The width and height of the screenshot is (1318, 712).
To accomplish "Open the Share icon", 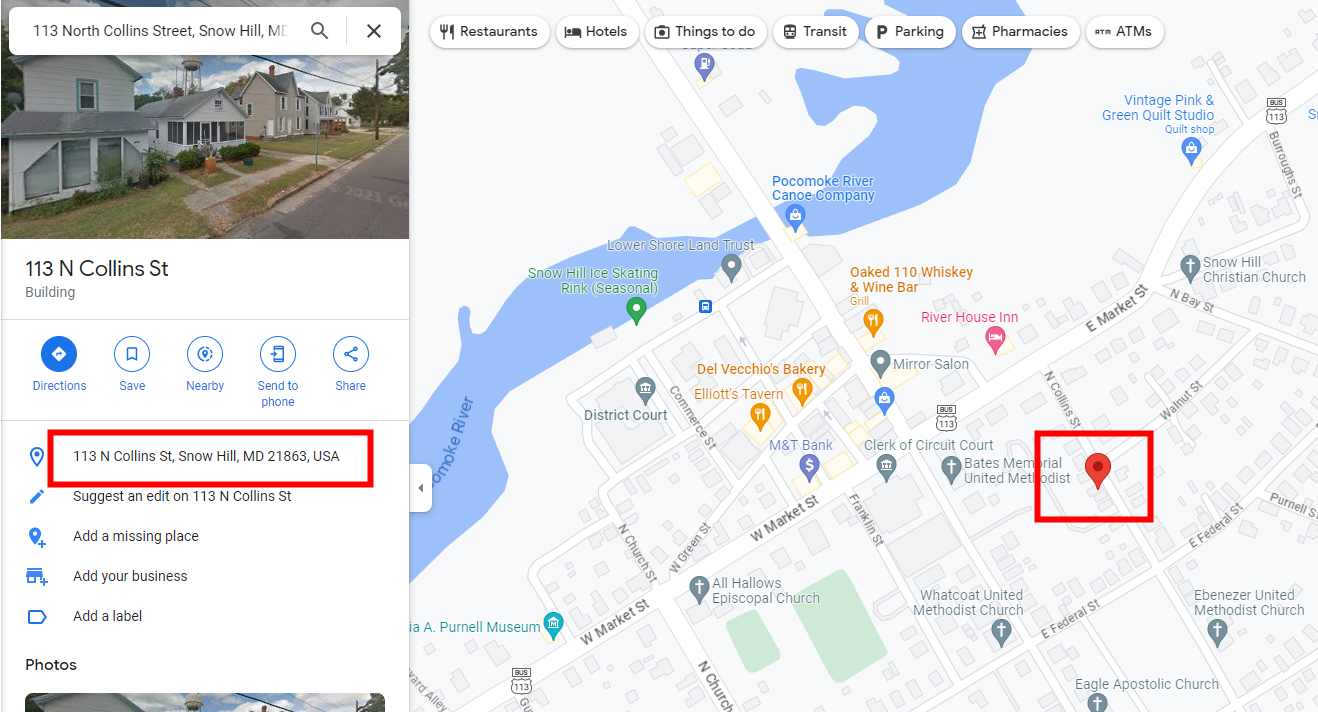I will [351, 354].
